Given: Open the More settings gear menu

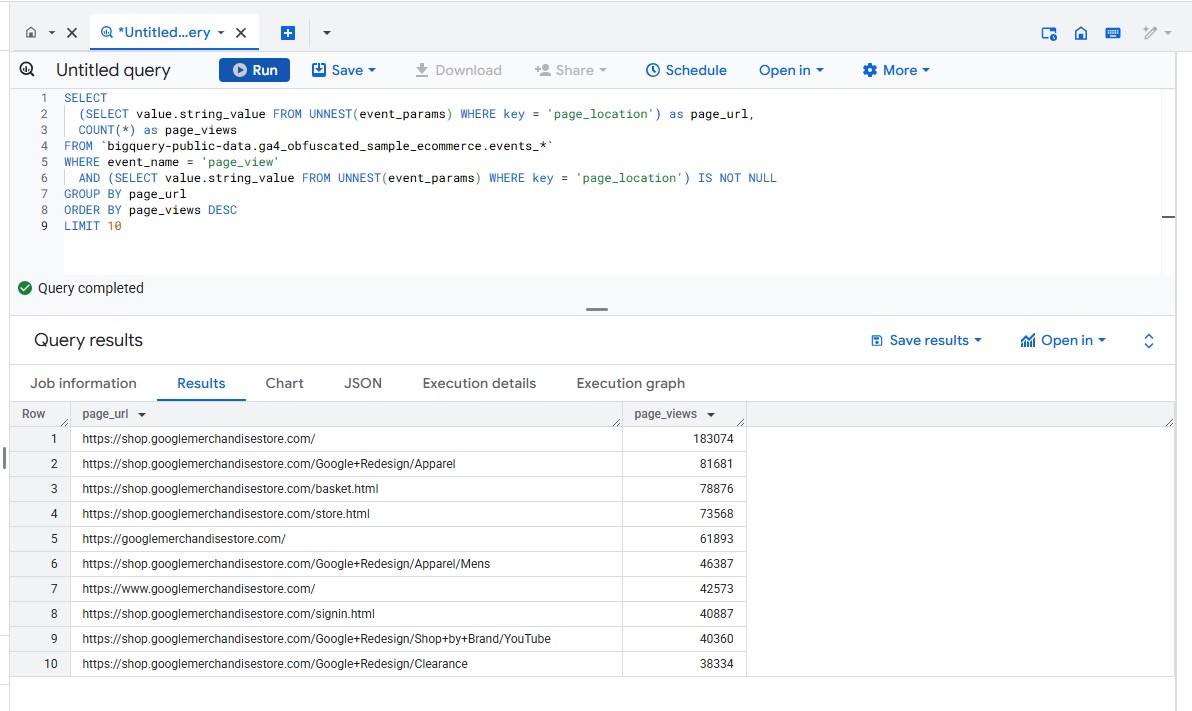Looking at the screenshot, I should [x=896, y=70].
